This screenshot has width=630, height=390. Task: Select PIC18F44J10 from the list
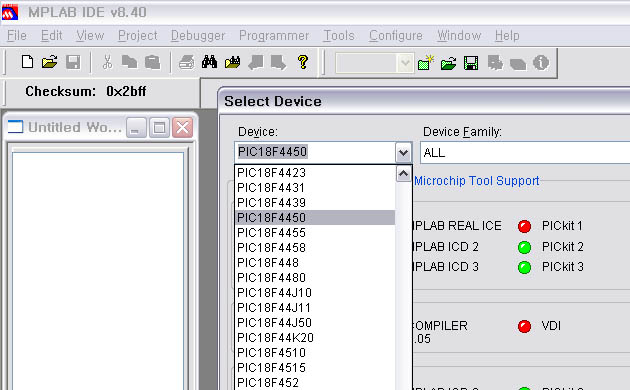point(315,292)
